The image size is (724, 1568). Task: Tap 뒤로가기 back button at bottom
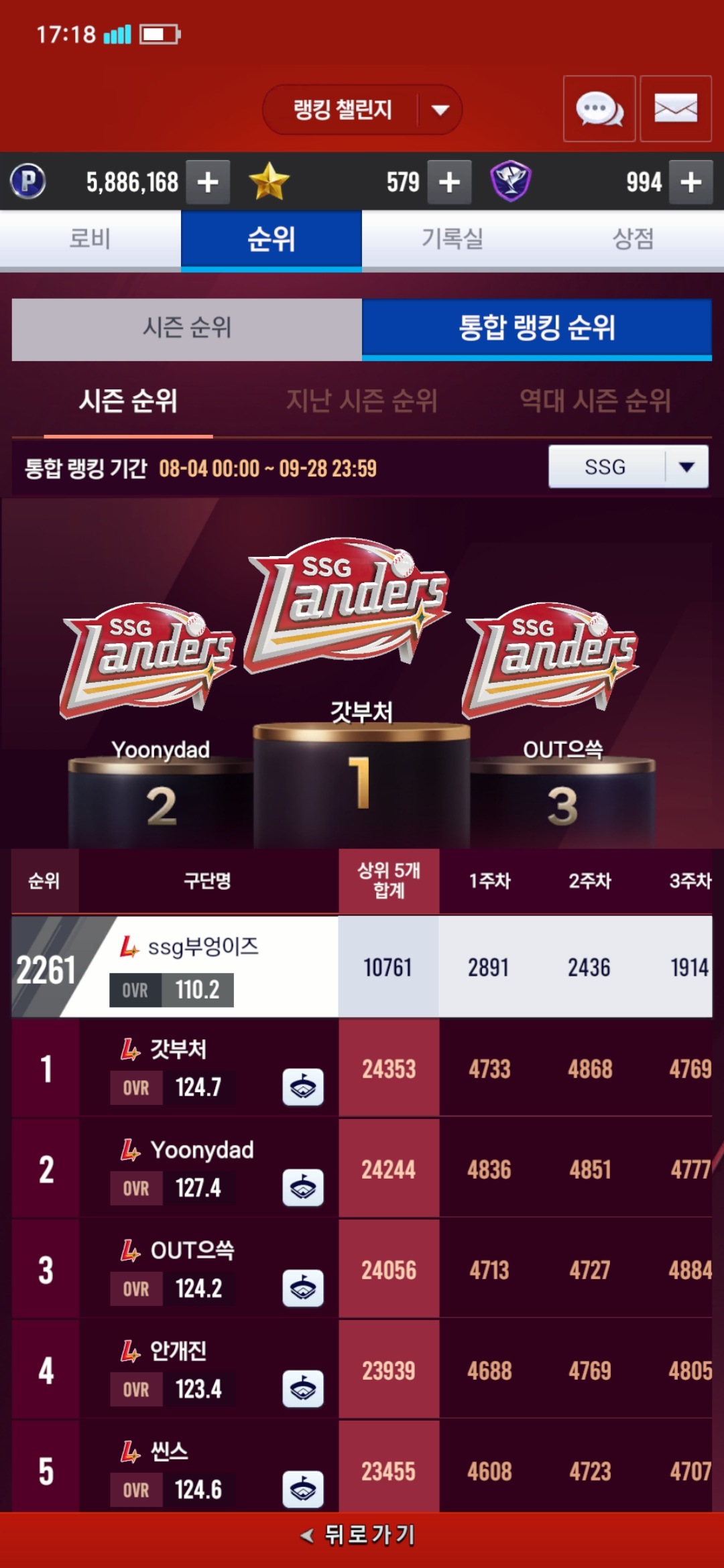click(x=362, y=1535)
